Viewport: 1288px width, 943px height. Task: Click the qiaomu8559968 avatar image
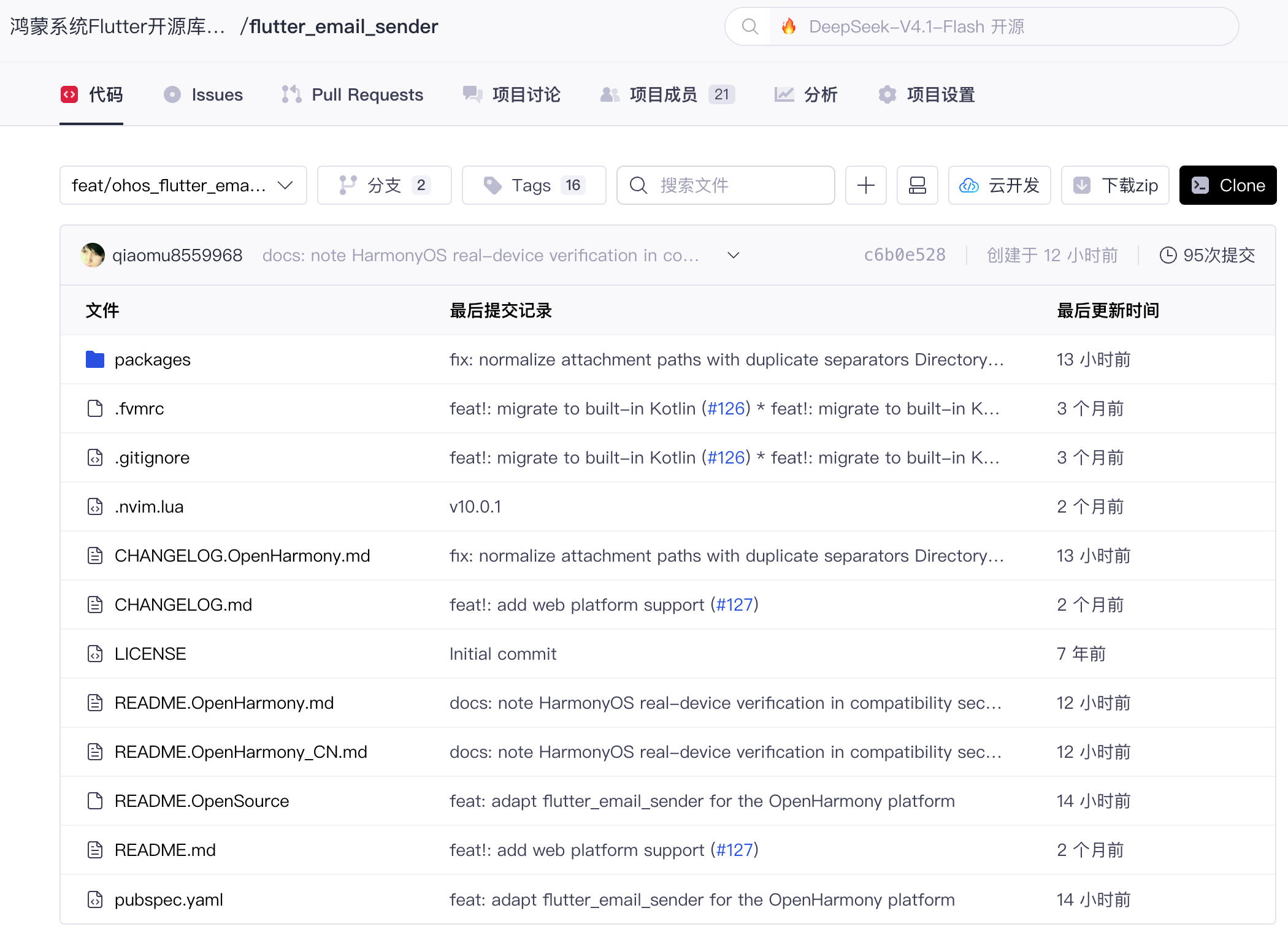coord(93,255)
